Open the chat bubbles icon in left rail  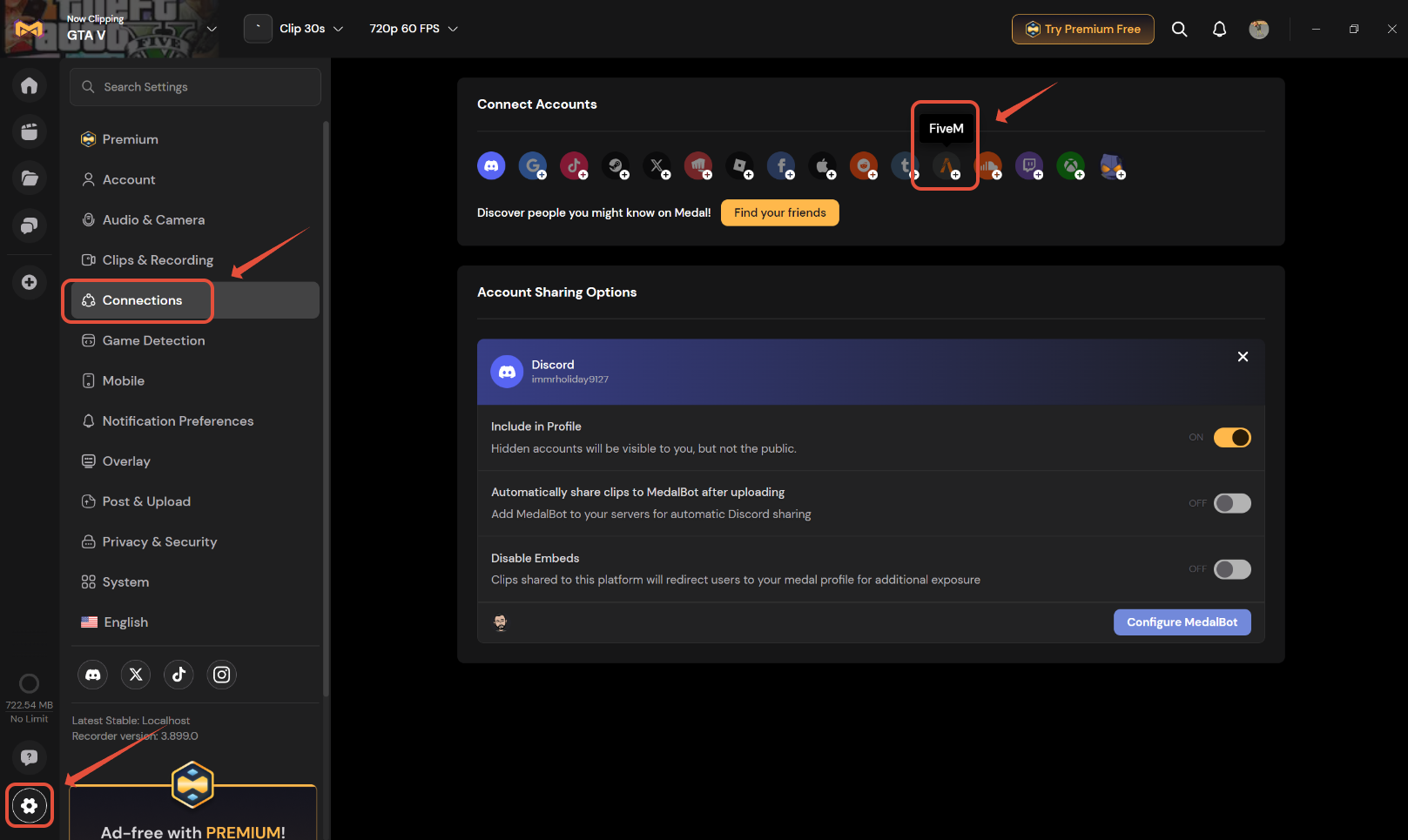30,225
